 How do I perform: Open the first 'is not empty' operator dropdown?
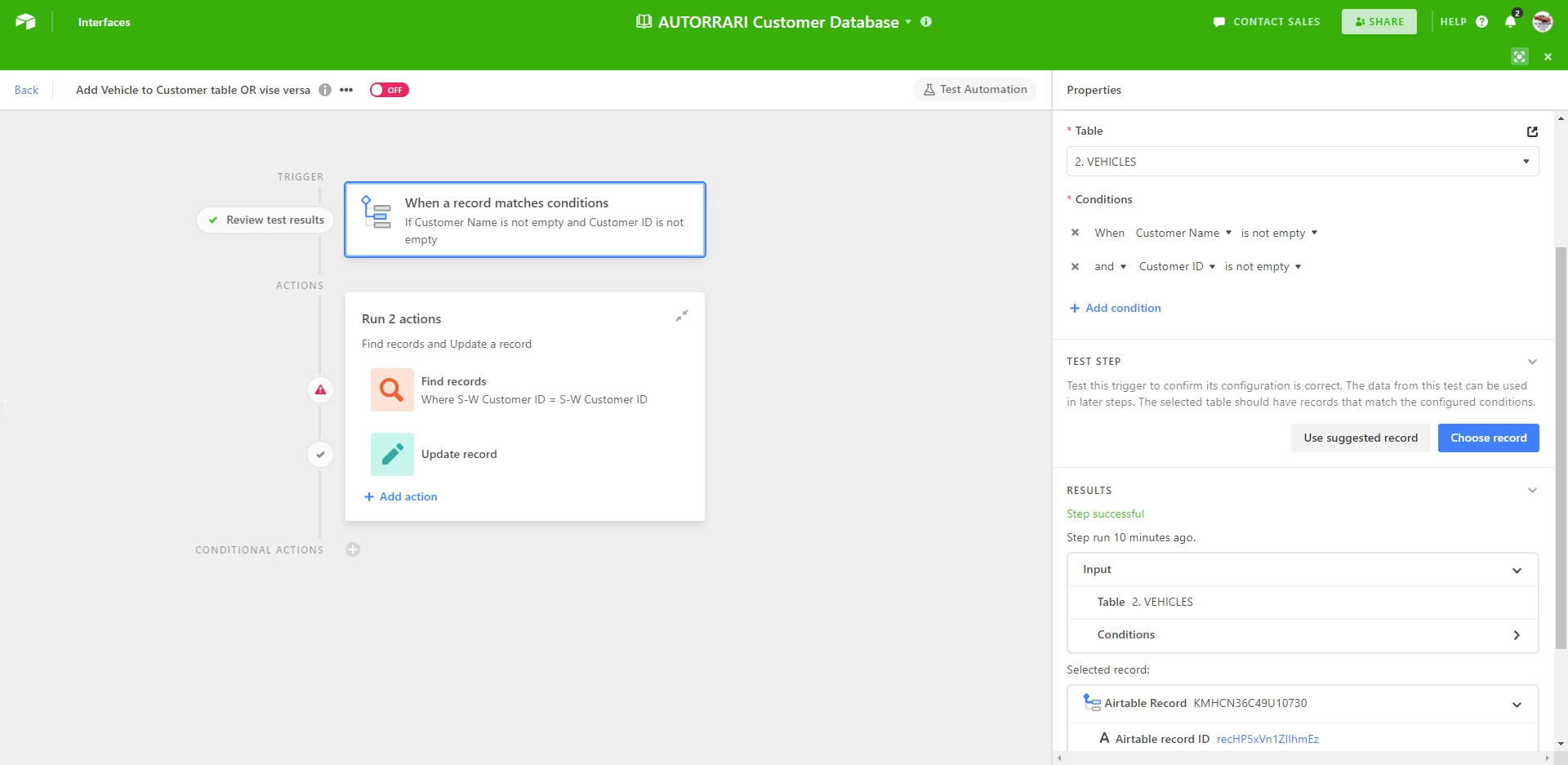(x=1279, y=233)
